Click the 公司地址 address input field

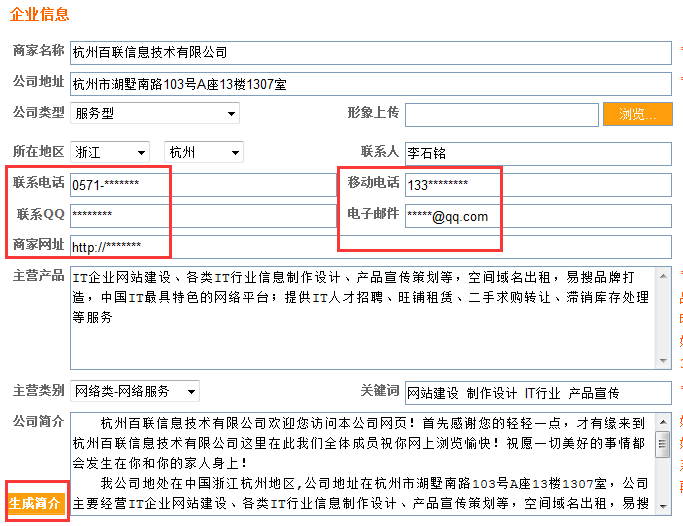[x=370, y=83]
